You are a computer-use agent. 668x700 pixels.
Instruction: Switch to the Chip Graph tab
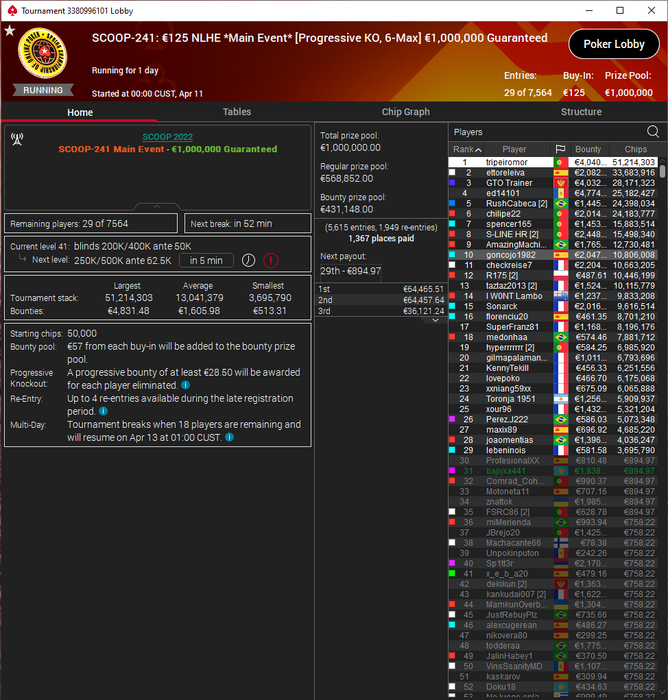click(x=405, y=112)
